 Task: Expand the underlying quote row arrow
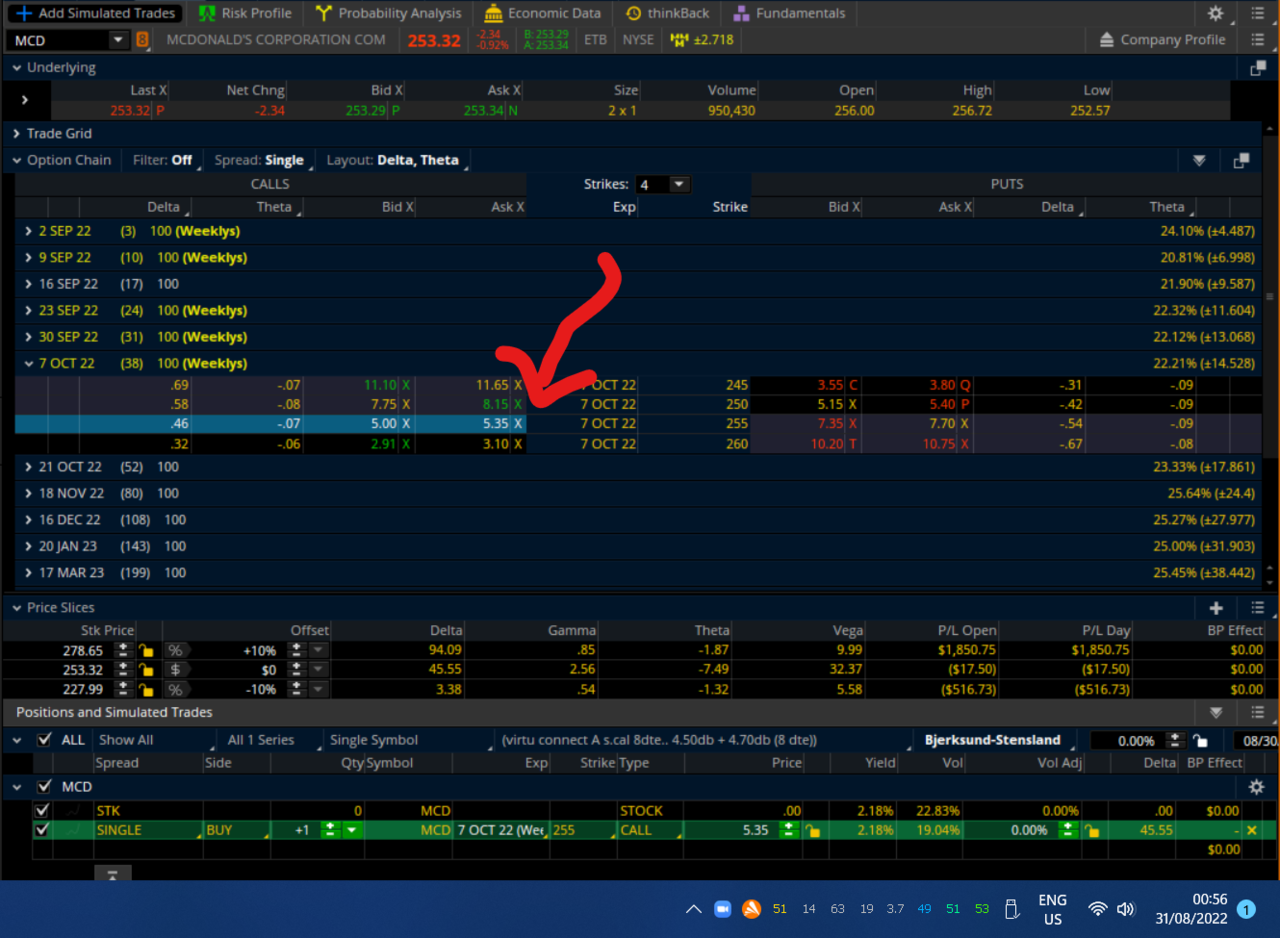[25, 100]
